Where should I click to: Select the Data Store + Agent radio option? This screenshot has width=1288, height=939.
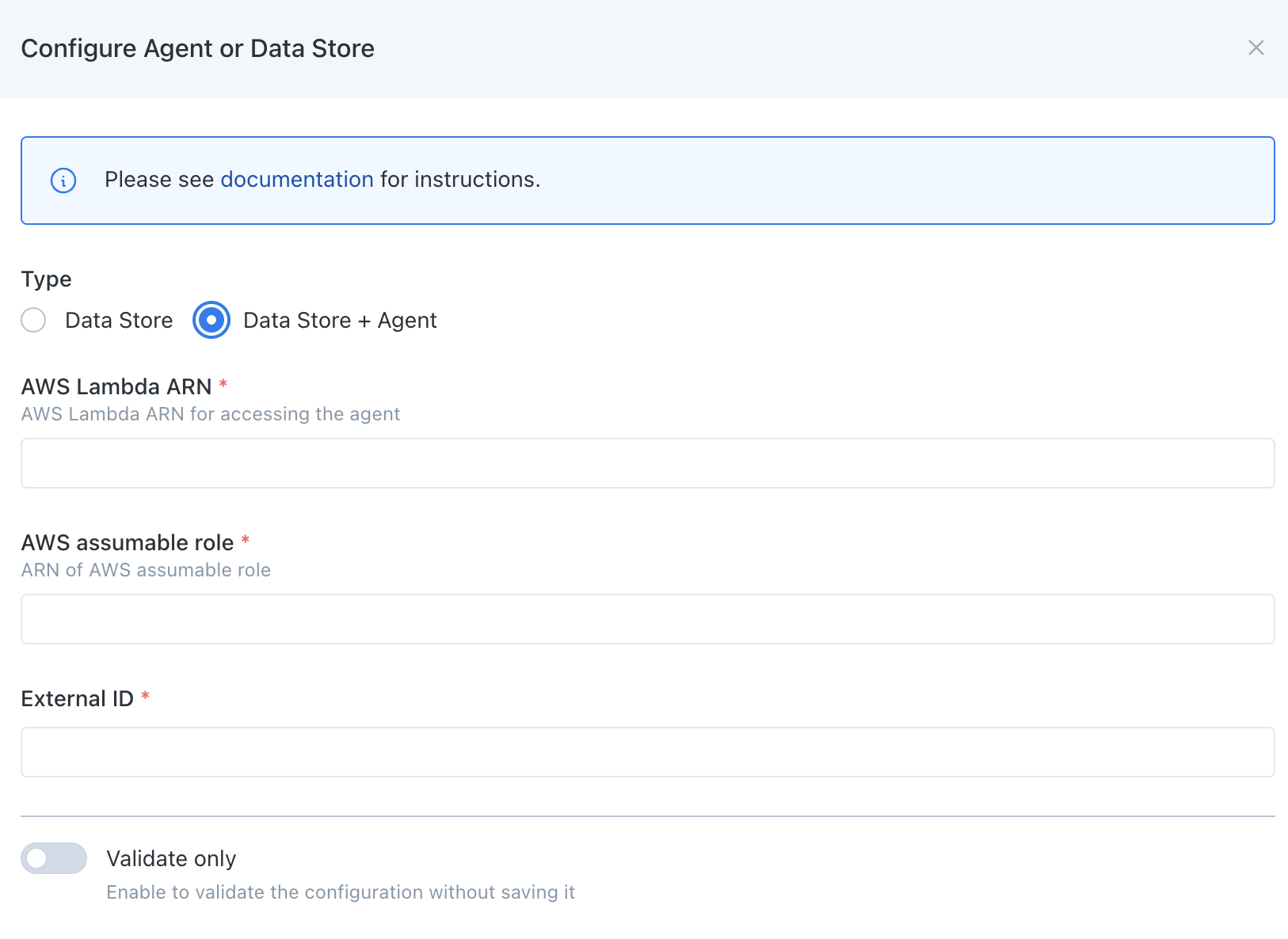pyautogui.click(x=211, y=320)
